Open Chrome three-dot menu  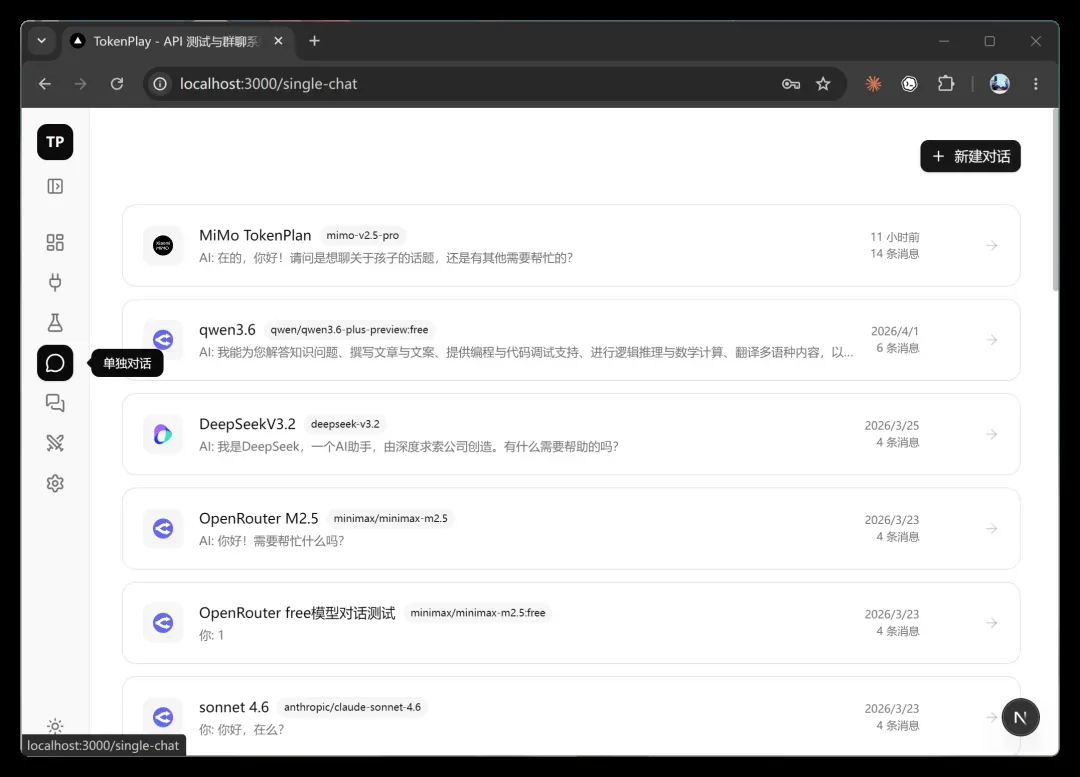(1036, 84)
